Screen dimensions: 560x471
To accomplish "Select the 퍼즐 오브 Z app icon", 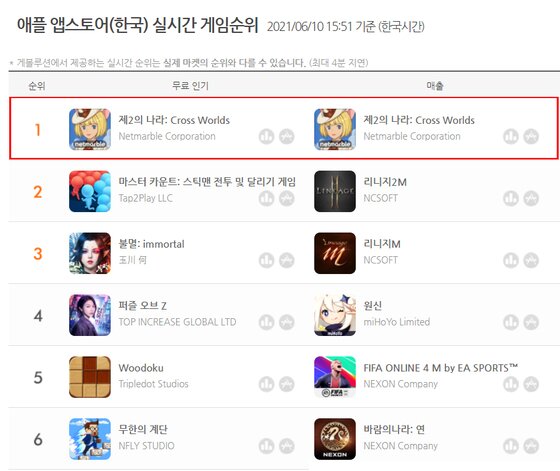I will click(90, 315).
